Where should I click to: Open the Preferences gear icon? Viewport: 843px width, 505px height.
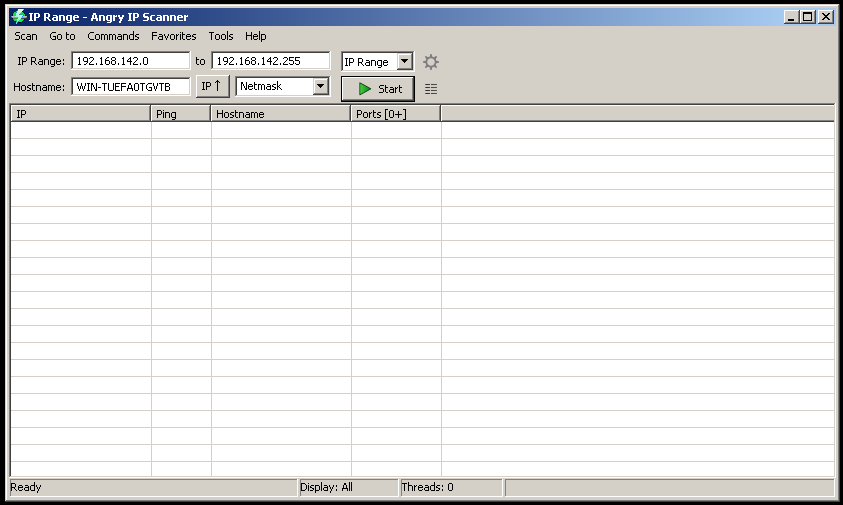pyautogui.click(x=431, y=61)
